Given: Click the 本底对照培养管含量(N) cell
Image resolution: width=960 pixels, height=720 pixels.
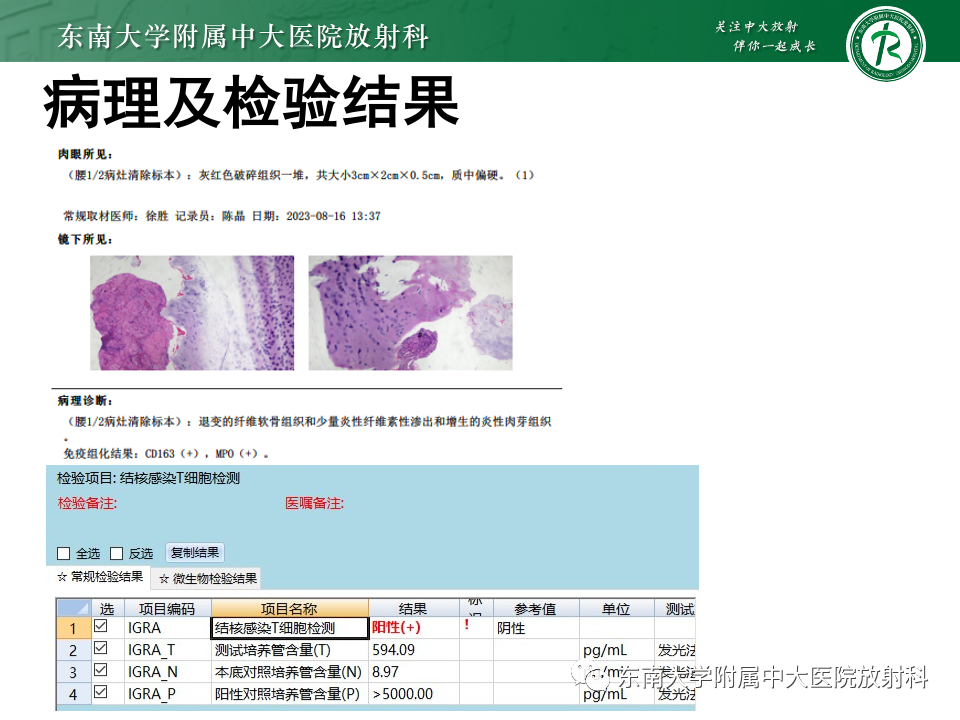Looking at the screenshot, I should [290, 672].
